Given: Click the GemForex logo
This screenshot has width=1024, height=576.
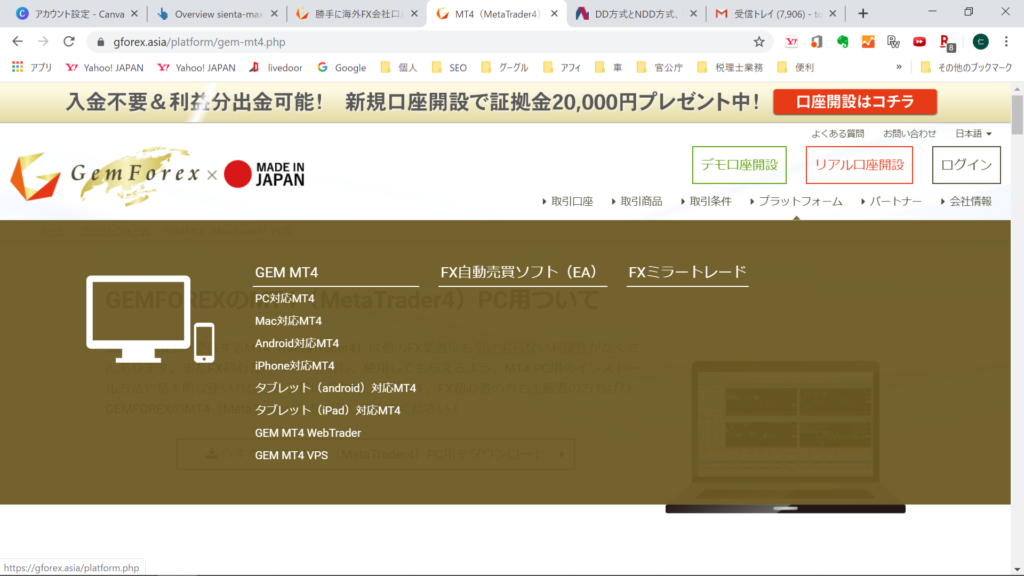Looking at the screenshot, I should [100, 177].
